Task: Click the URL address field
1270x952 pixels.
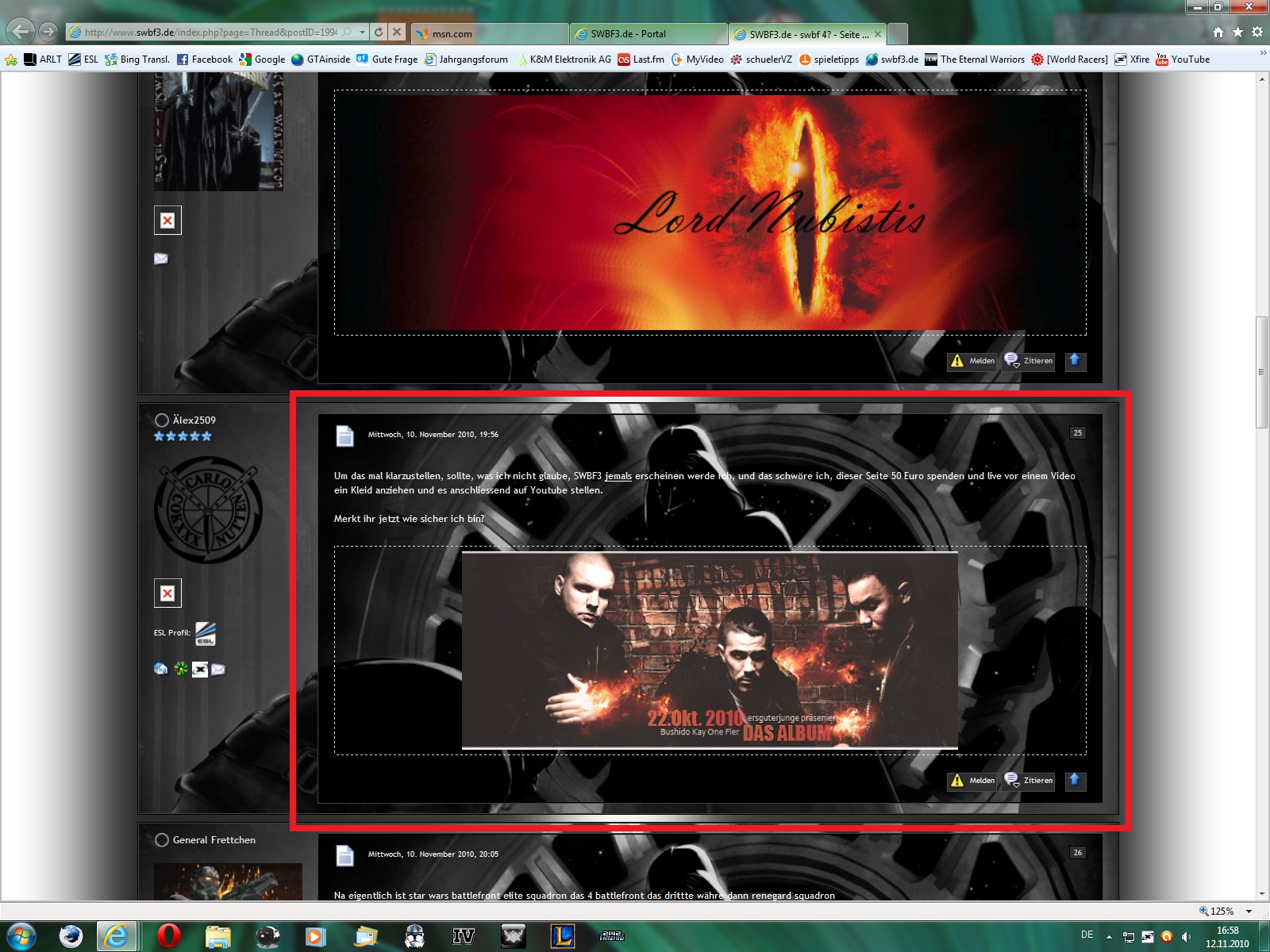Action: [x=211, y=33]
